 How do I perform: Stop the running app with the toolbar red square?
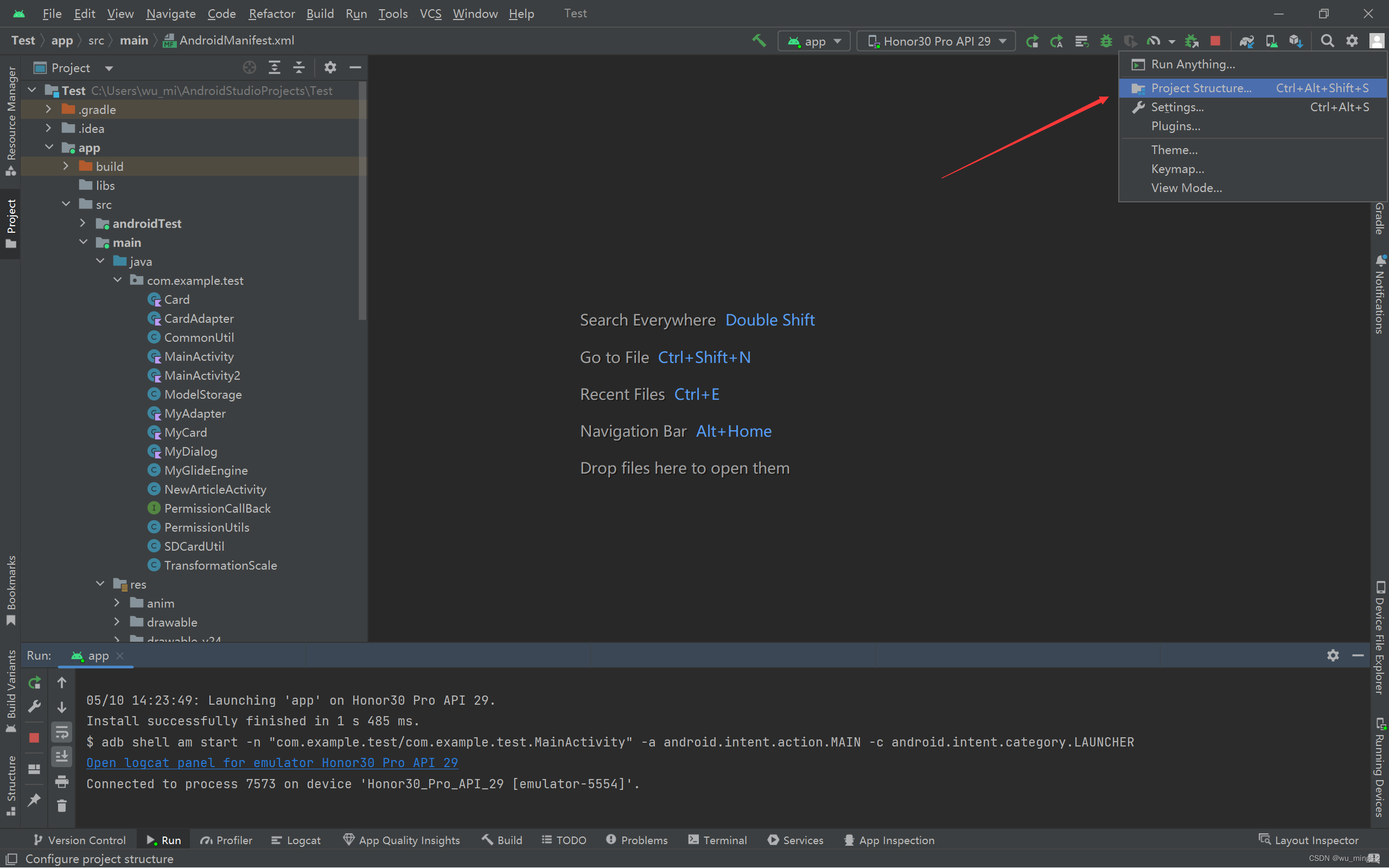(1215, 41)
